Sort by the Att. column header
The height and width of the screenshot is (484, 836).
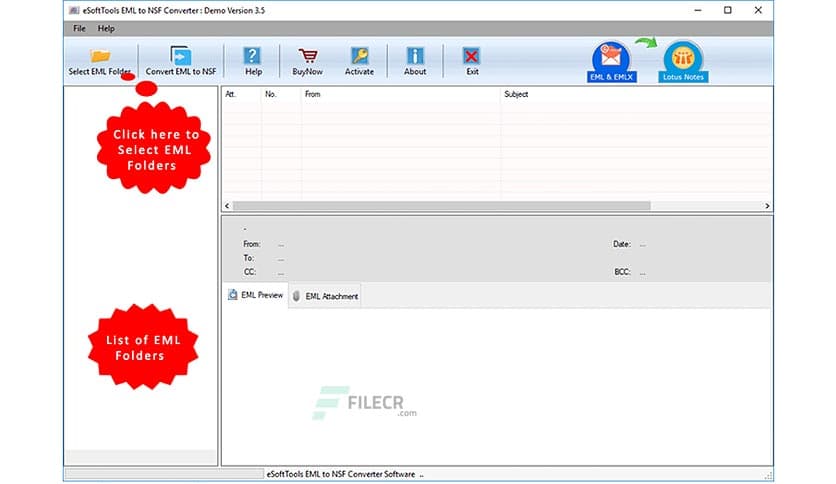[x=231, y=94]
